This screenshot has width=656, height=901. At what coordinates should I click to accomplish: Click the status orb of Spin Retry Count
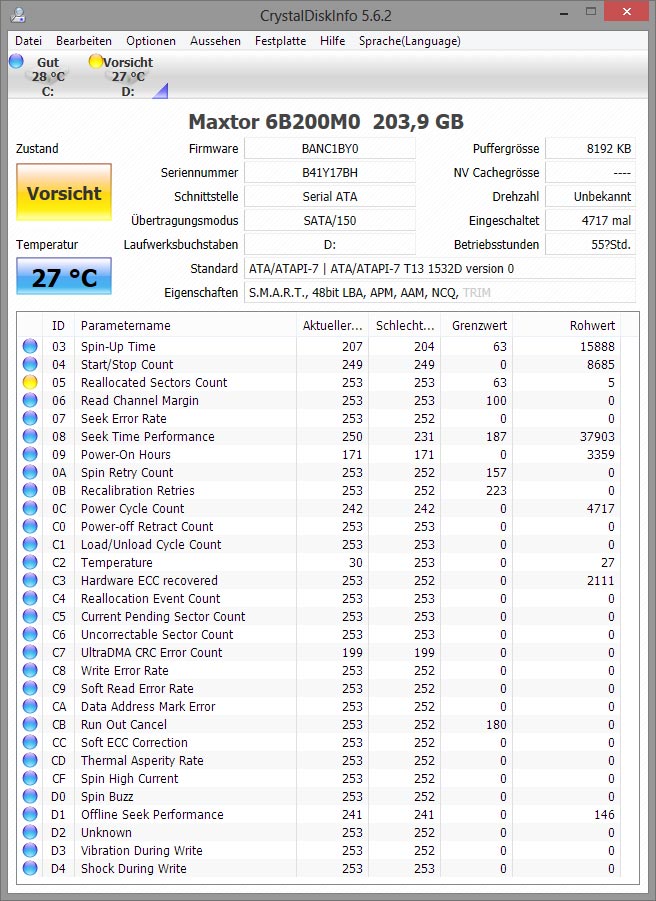coord(30,472)
